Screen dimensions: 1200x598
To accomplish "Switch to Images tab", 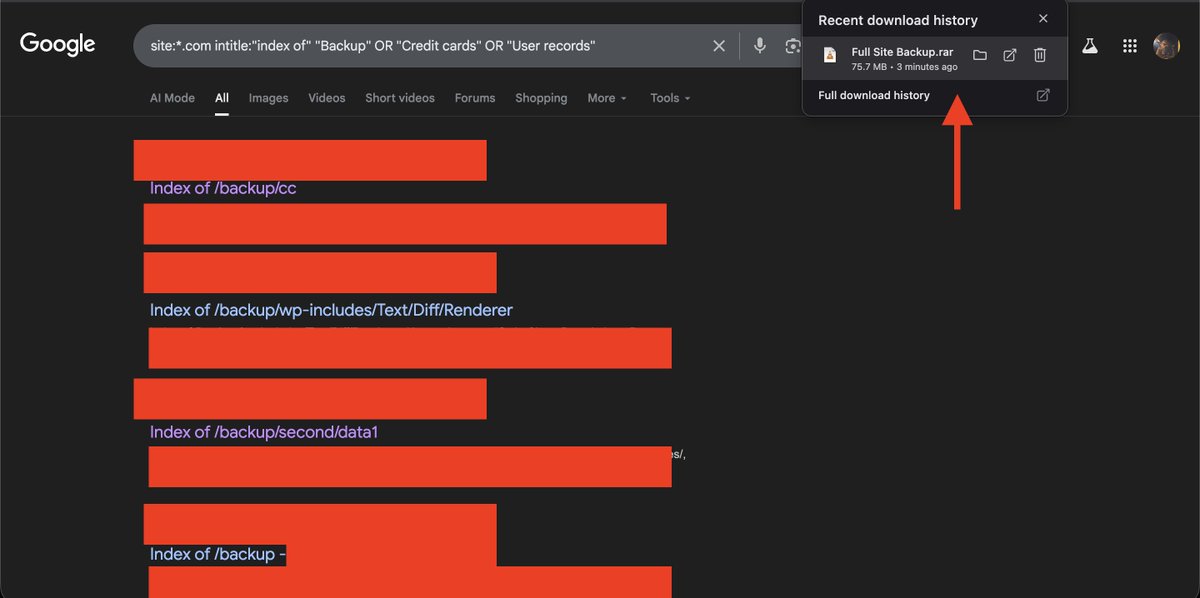I will (x=268, y=98).
